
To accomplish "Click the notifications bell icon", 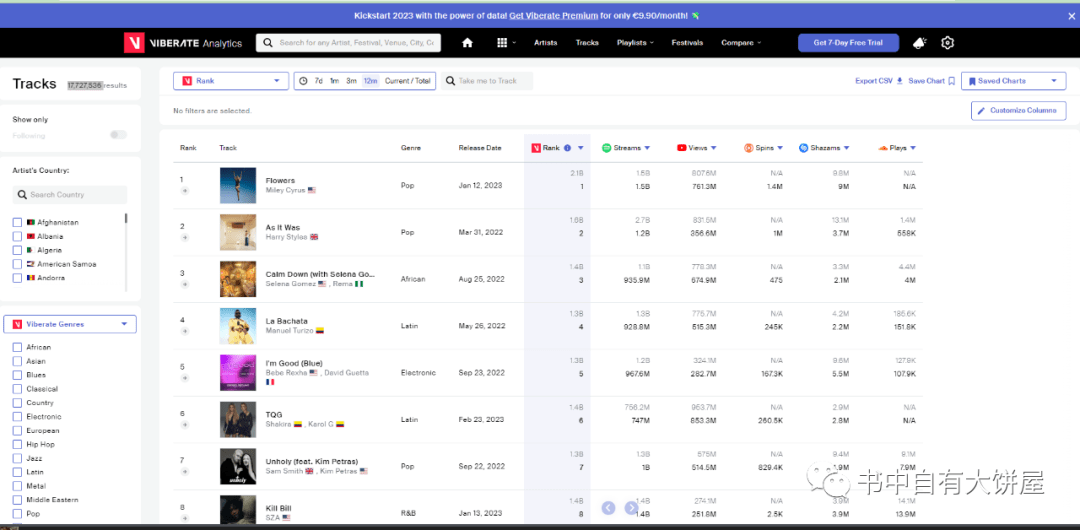I will [x=919, y=43].
